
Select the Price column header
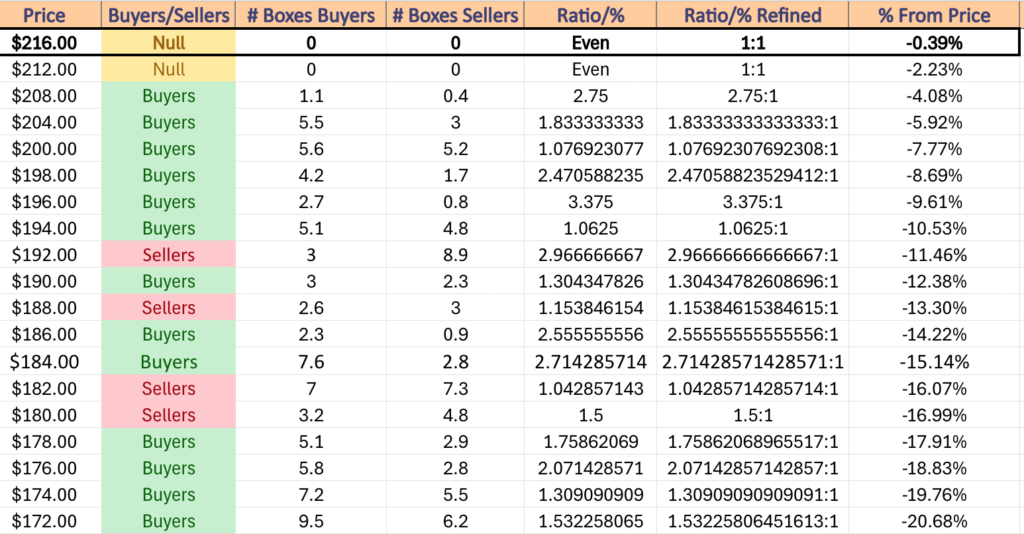tap(50, 15)
